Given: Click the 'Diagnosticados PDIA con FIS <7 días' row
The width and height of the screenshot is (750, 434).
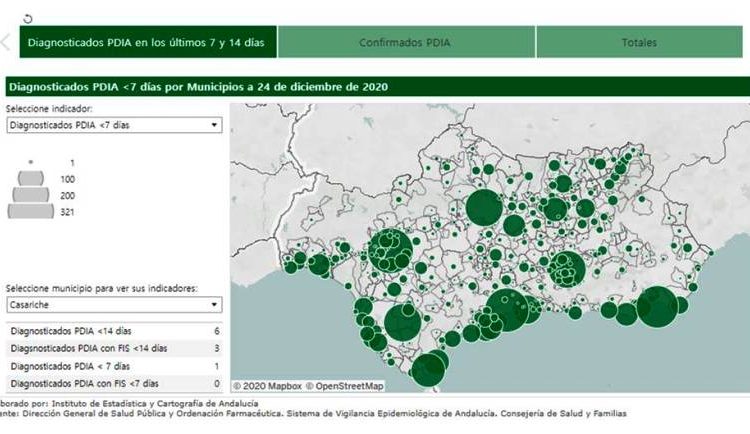Looking at the screenshot, I should pos(113,384).
